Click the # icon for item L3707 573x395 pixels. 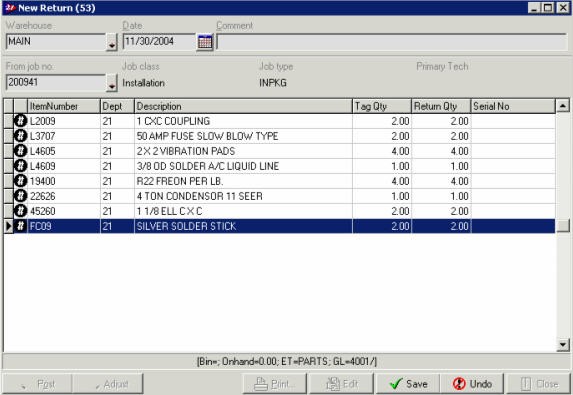pos(20,136)
